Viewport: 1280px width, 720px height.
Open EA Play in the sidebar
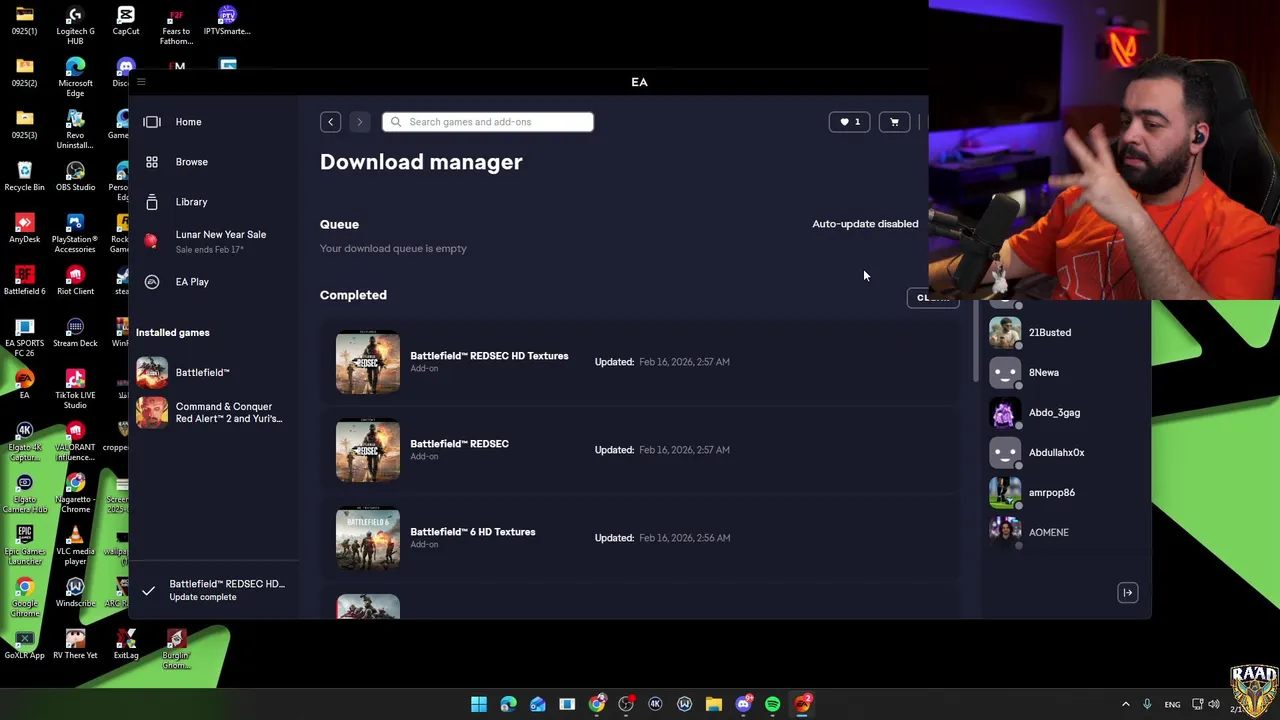click(x=192, y=282)
